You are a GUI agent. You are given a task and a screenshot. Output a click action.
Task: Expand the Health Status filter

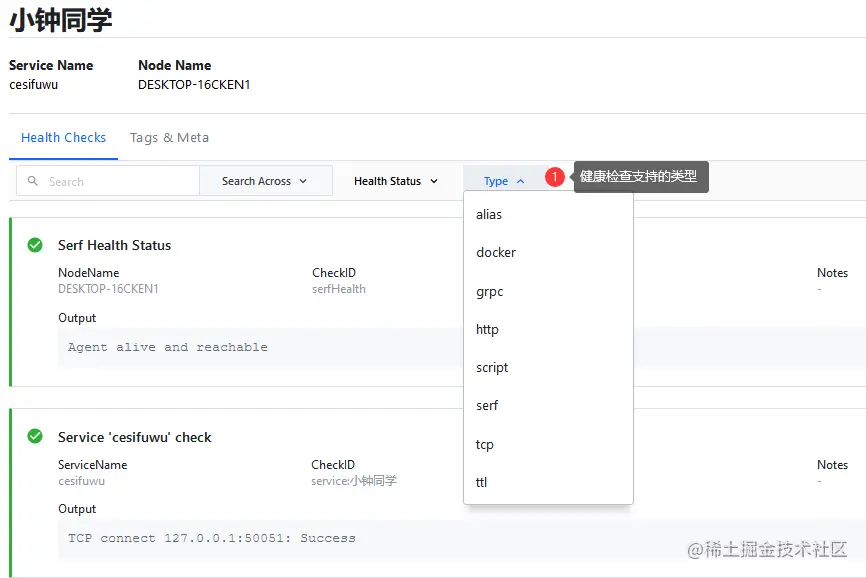coord(396,181)
